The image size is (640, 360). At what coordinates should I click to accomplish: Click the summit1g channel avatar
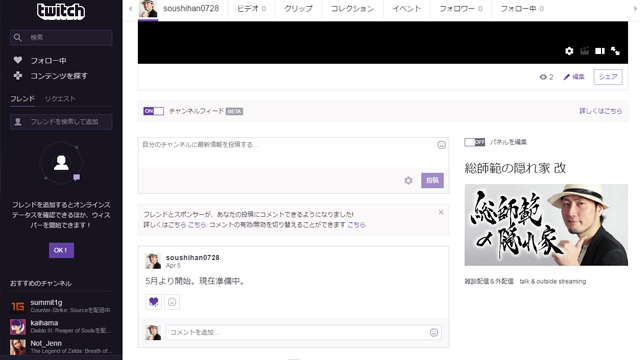pyautogui.click(x=18, y=306)
